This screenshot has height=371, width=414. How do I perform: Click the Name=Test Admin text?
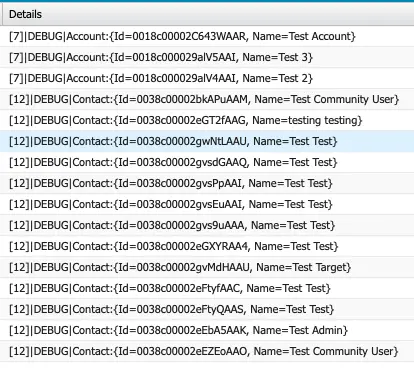coord(298,330)
